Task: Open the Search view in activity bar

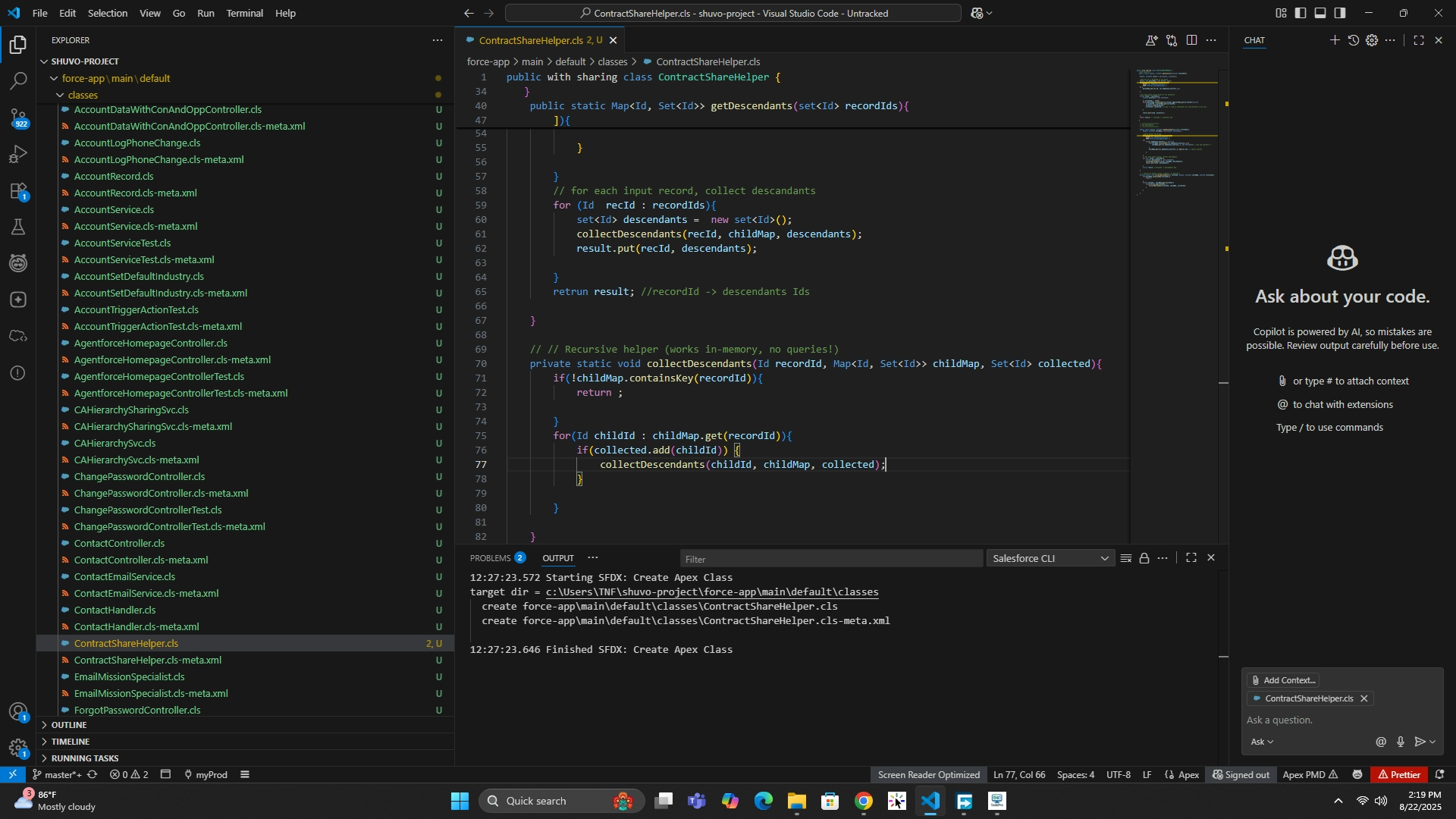Action: coord(18,80)
